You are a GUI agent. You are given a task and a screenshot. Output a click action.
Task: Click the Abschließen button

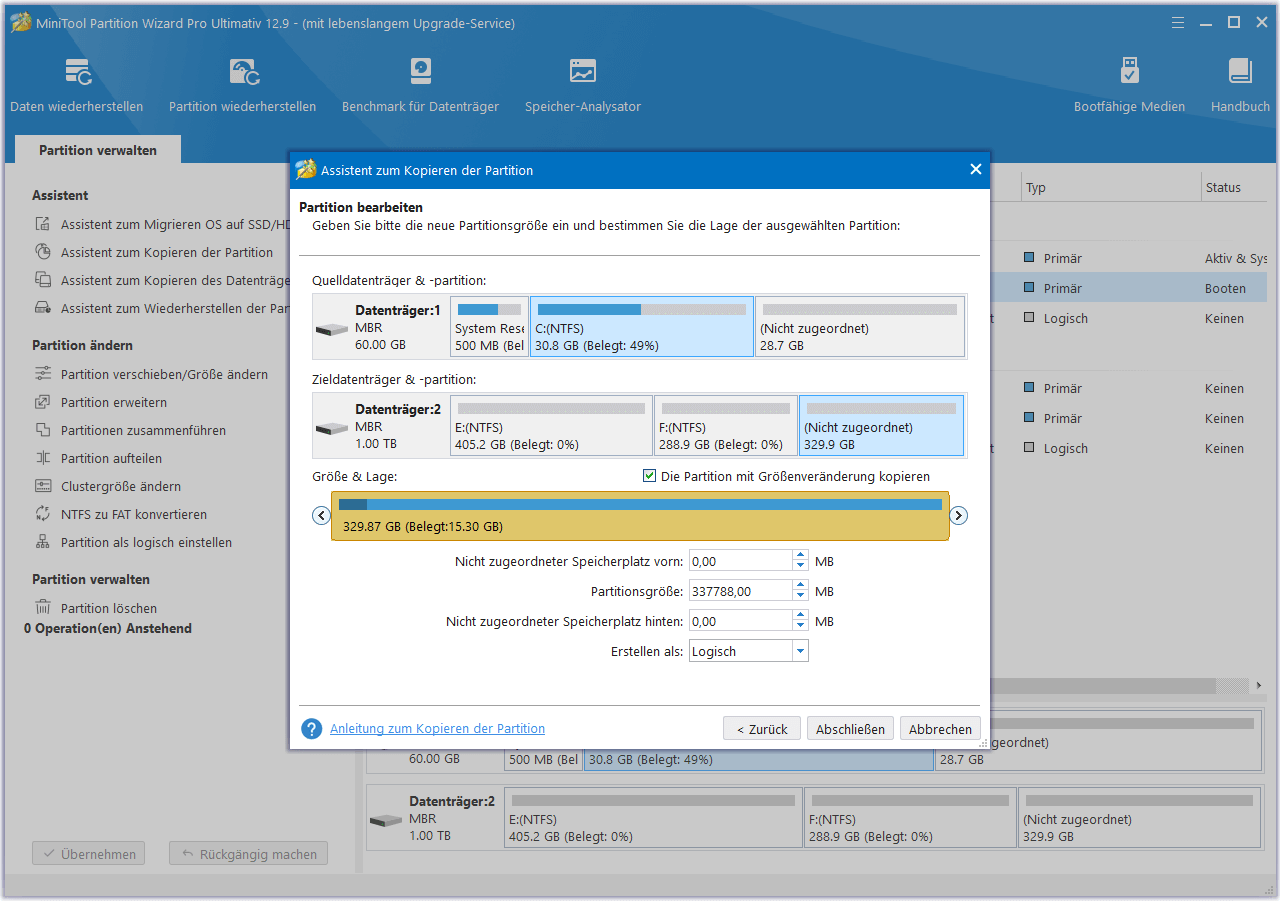(x=850, y=729)
